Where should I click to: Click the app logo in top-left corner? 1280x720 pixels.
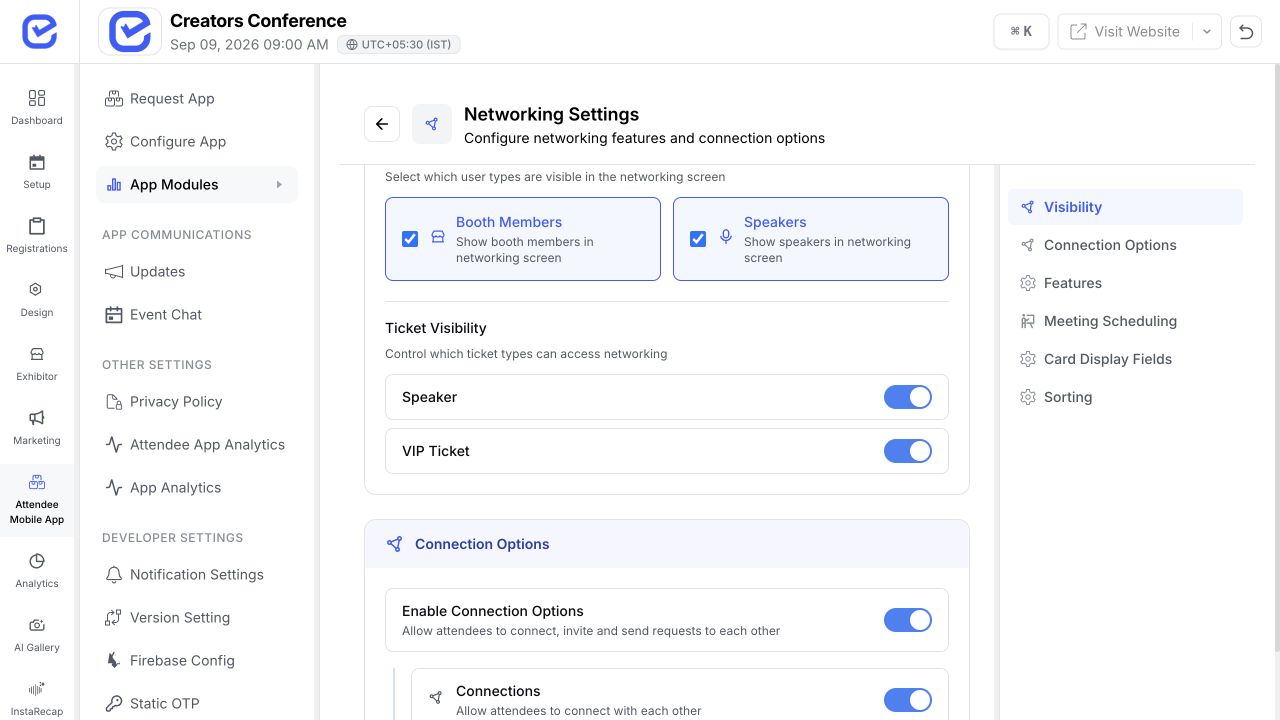tap(39, 31)
